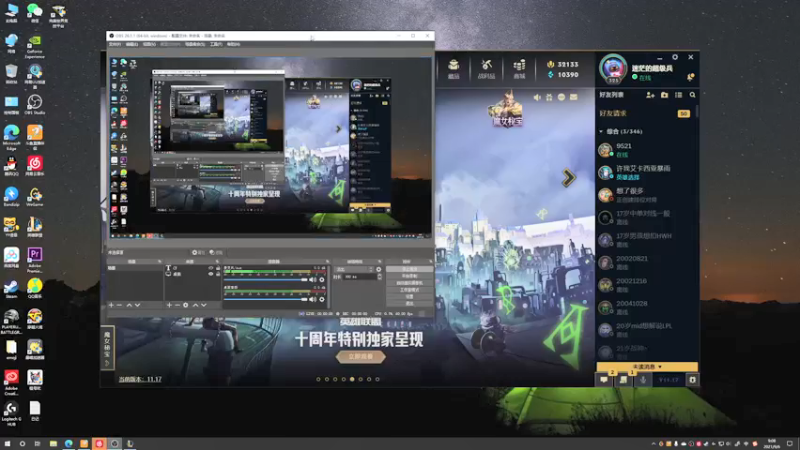
Task: Click the voice microphone icon at client bottom
Action: click(643, 380)
